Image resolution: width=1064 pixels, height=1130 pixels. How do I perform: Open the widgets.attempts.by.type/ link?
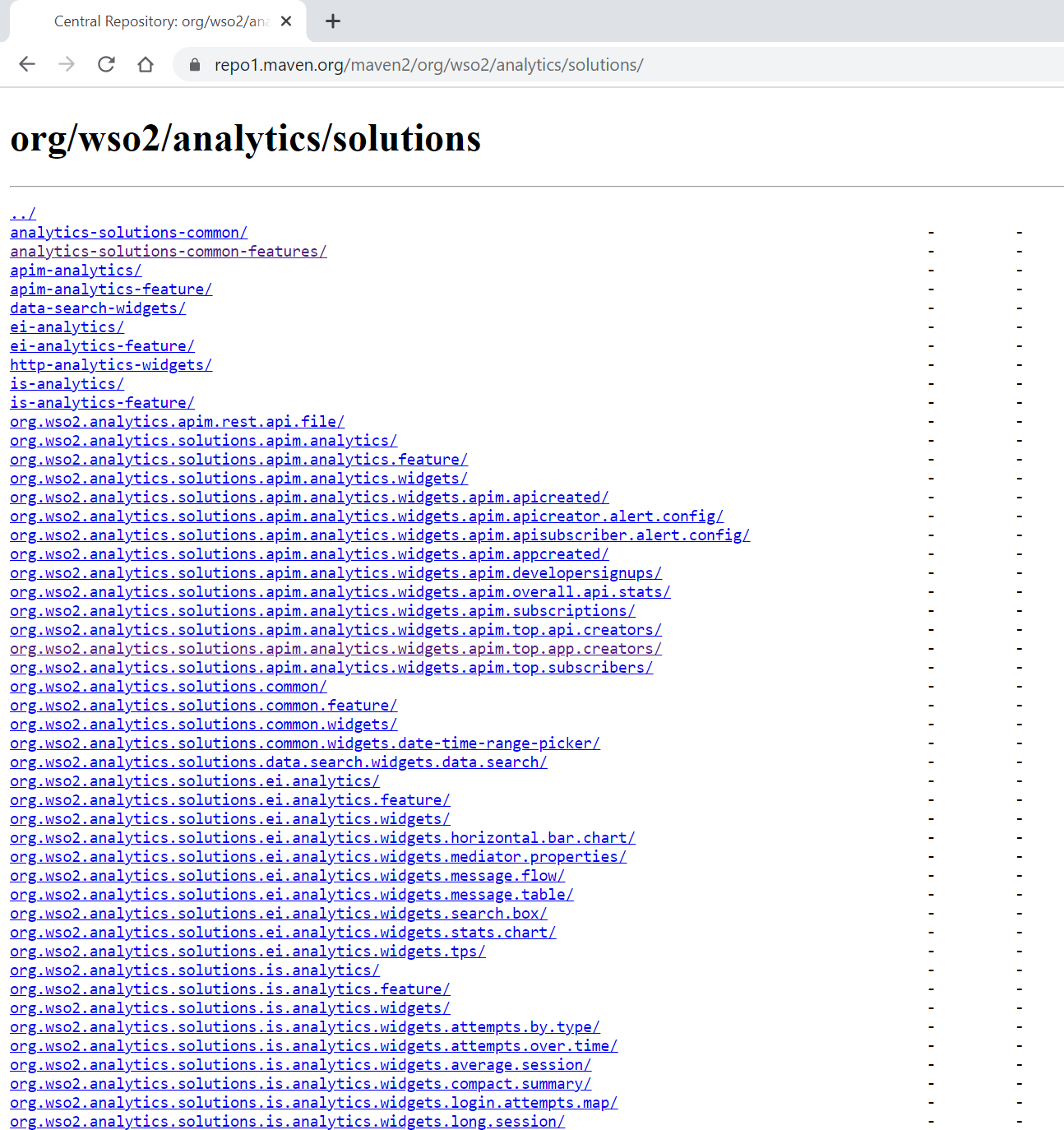305,1027
